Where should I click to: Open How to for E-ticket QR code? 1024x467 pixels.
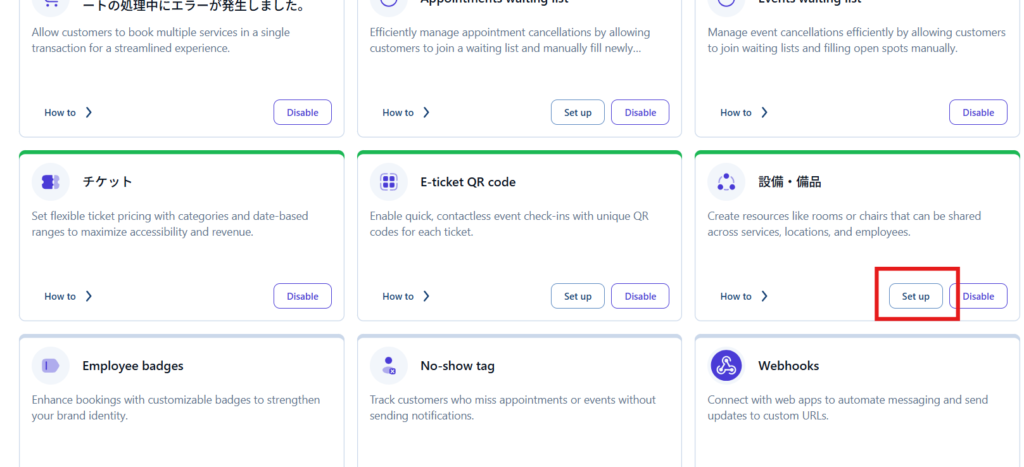tap(406, 296)
